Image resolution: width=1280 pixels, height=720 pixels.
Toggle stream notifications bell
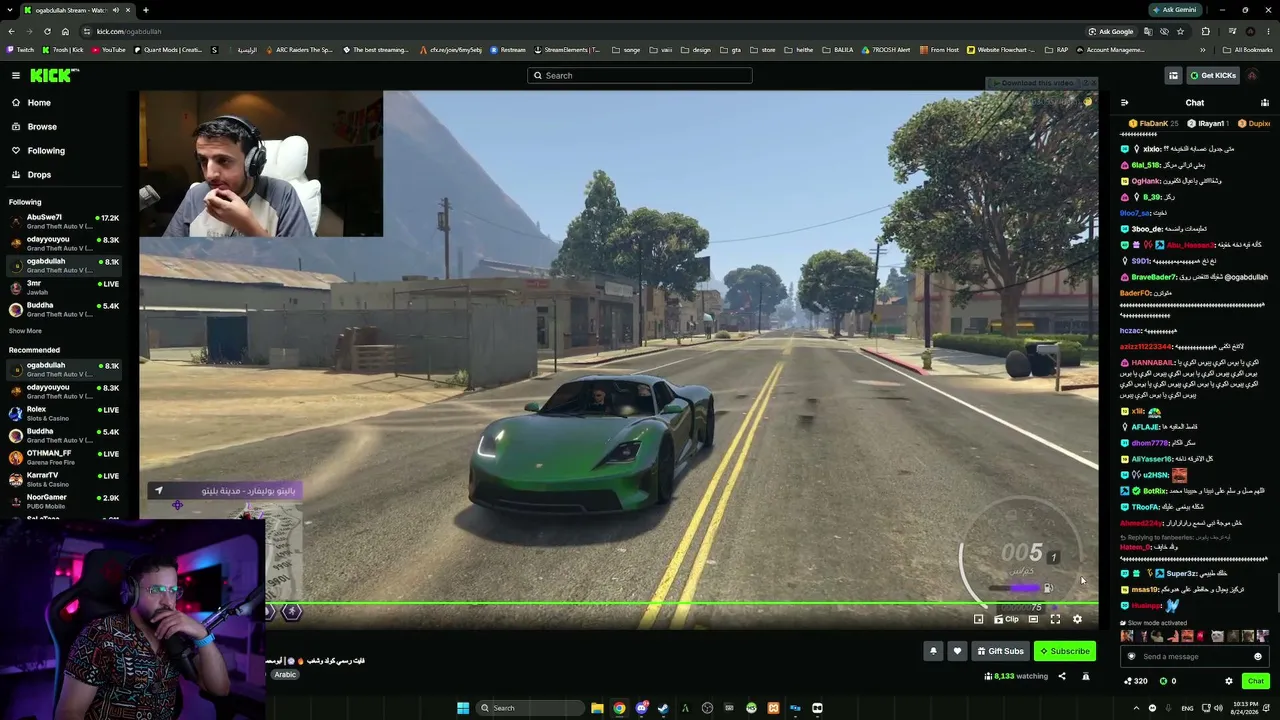click(933, 651)
